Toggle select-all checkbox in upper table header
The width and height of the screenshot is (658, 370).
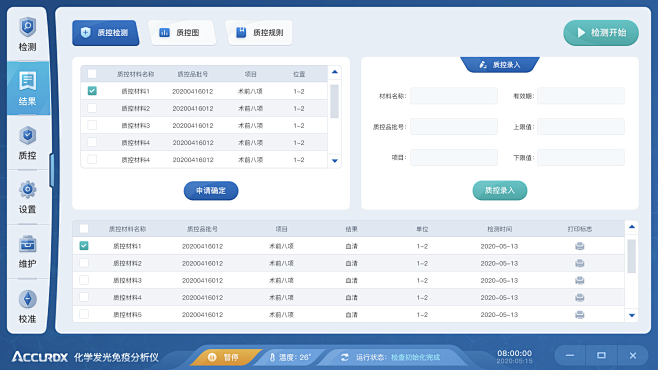tap(92, 74)
